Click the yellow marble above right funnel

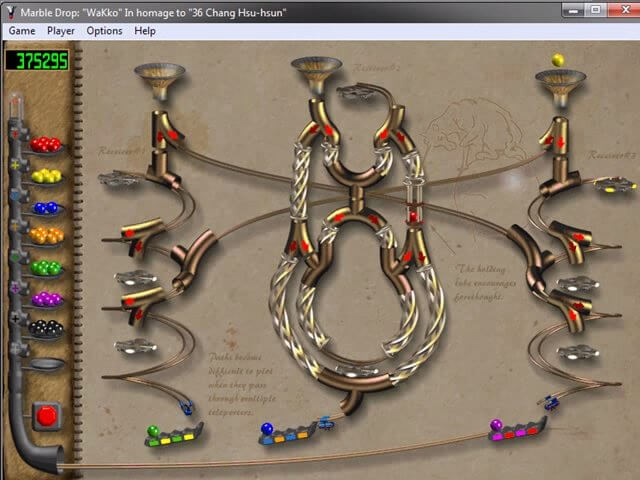(x=558, y=60)
